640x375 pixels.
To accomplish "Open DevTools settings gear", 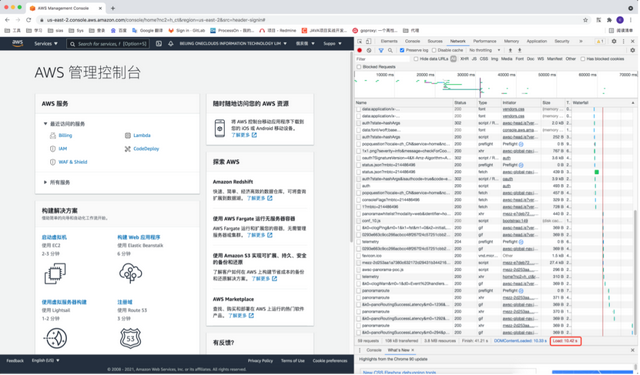I will click(614, 41).
